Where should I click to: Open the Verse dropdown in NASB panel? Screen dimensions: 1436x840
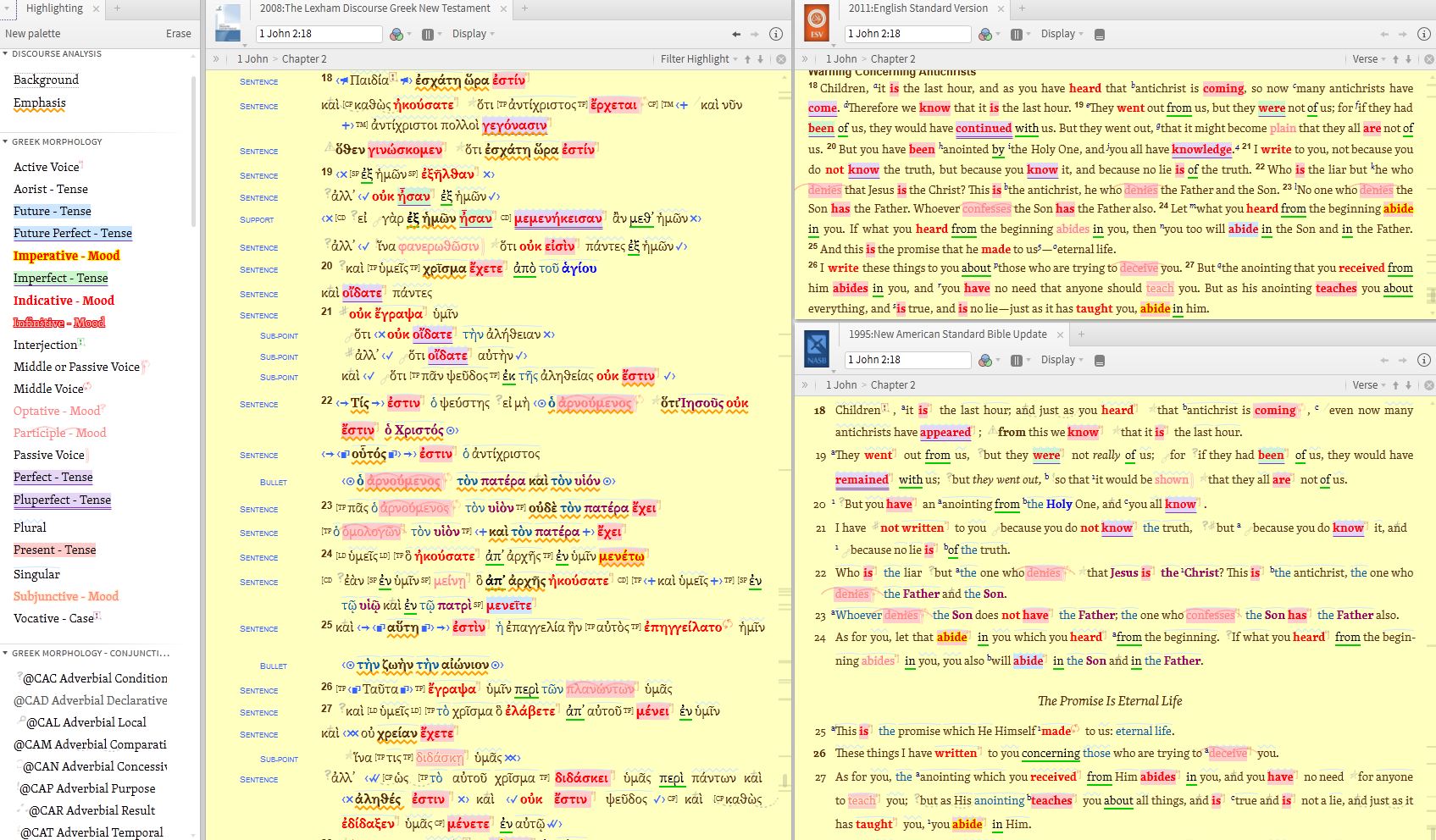(x=1368, y=384)
